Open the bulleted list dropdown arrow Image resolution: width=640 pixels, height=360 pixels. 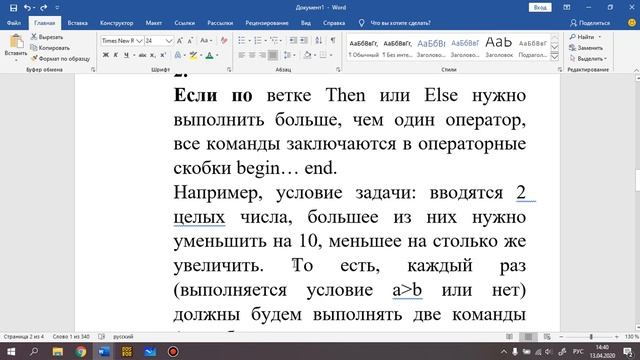coord(249,41)
